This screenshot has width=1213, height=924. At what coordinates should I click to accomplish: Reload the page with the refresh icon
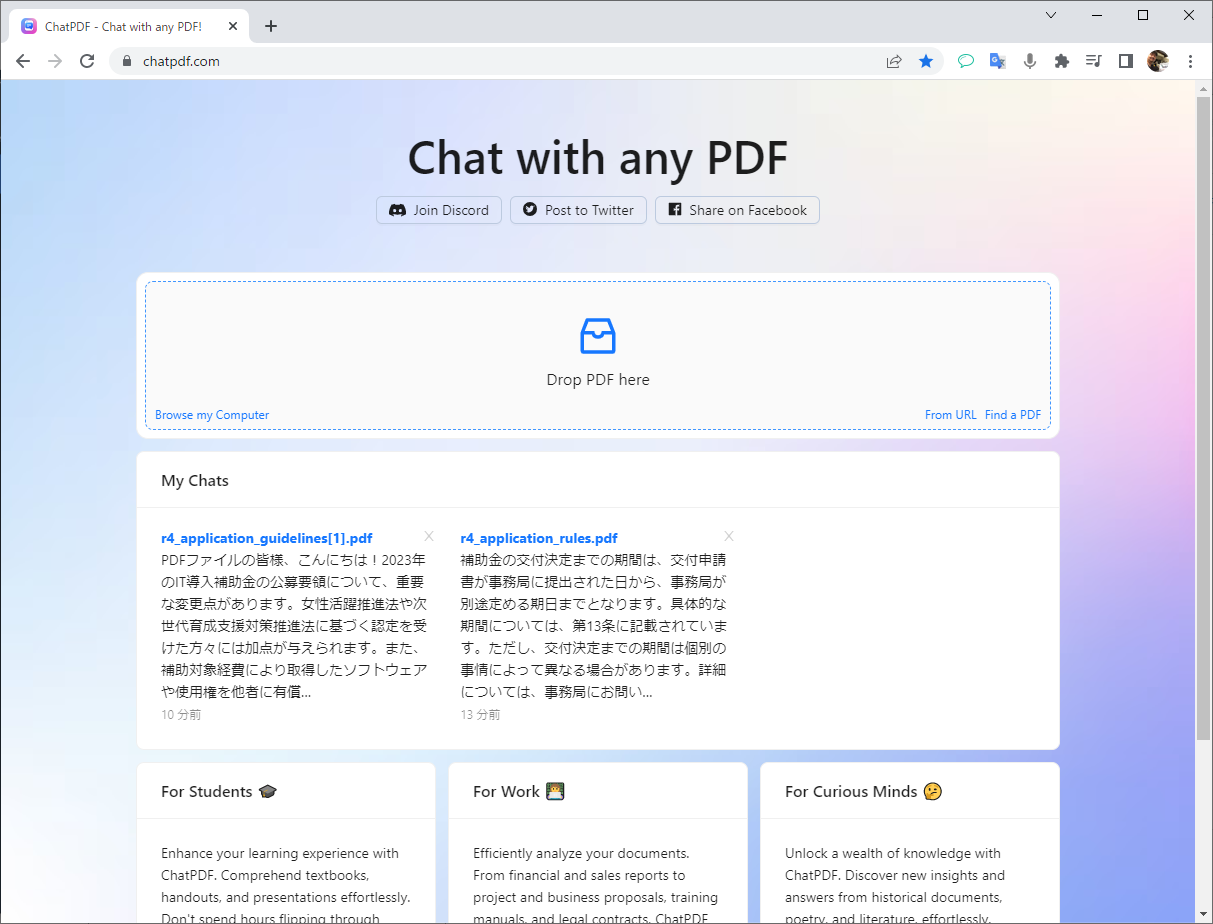[87, 61]
